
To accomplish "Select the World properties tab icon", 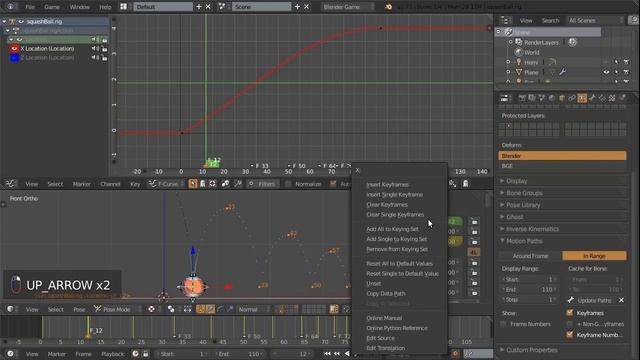I will 552,98.
